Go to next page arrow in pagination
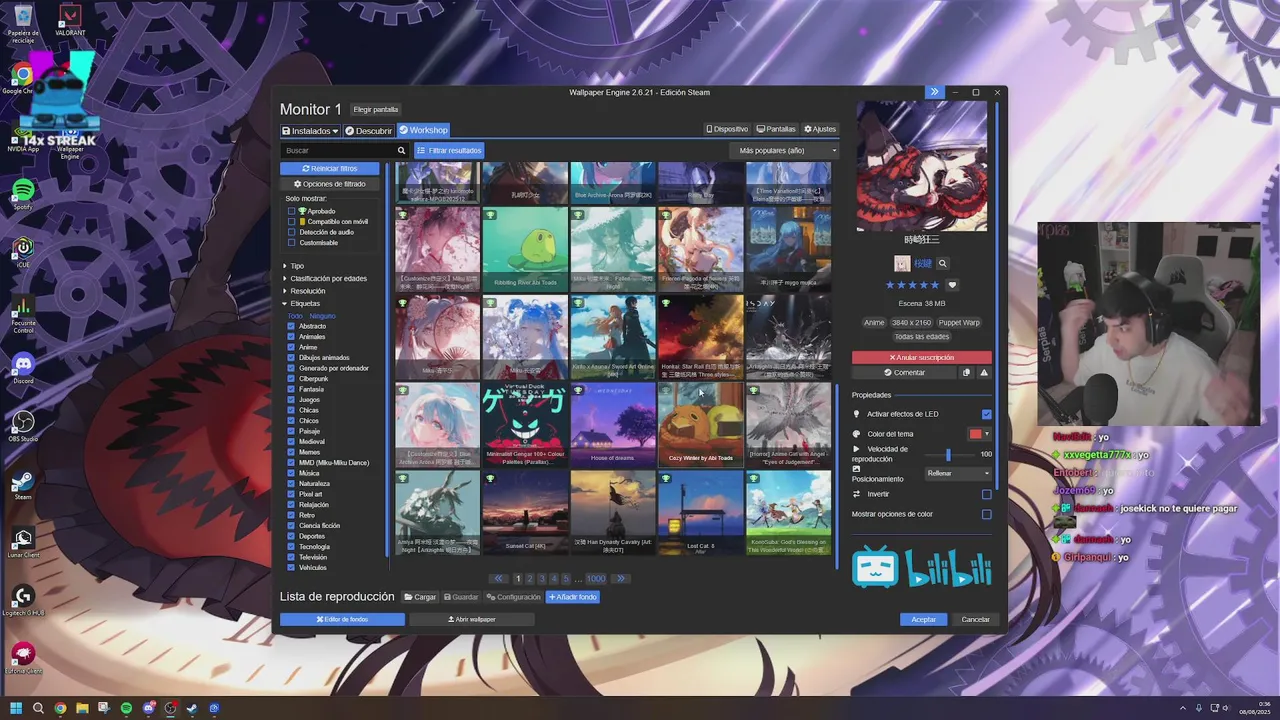This screenshot has height=720, width=1280. (620, 579)
